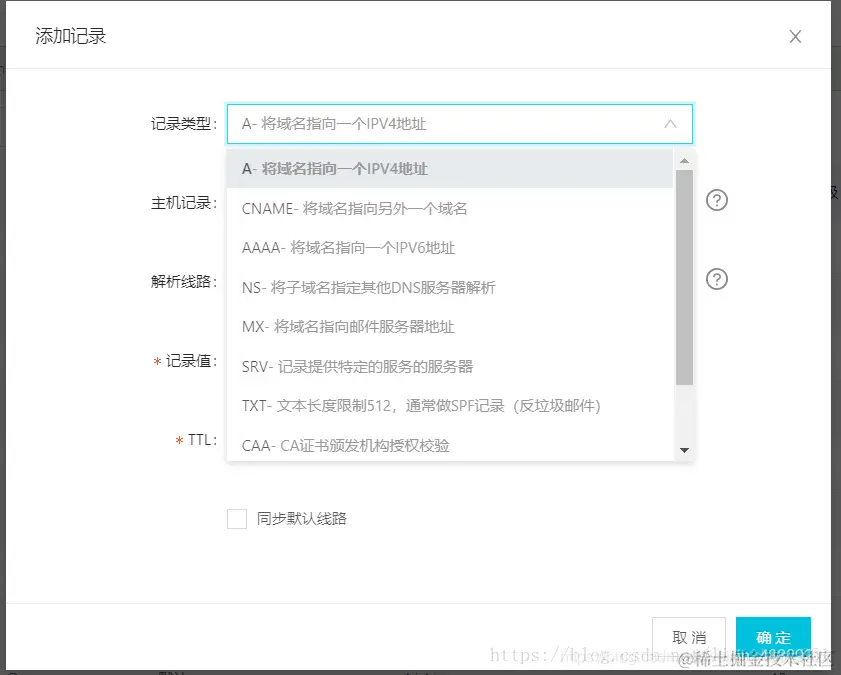This screenshot has height=675, width=841.
Task: Click the help icon beside 解析线路
Action: pos(716,280)
